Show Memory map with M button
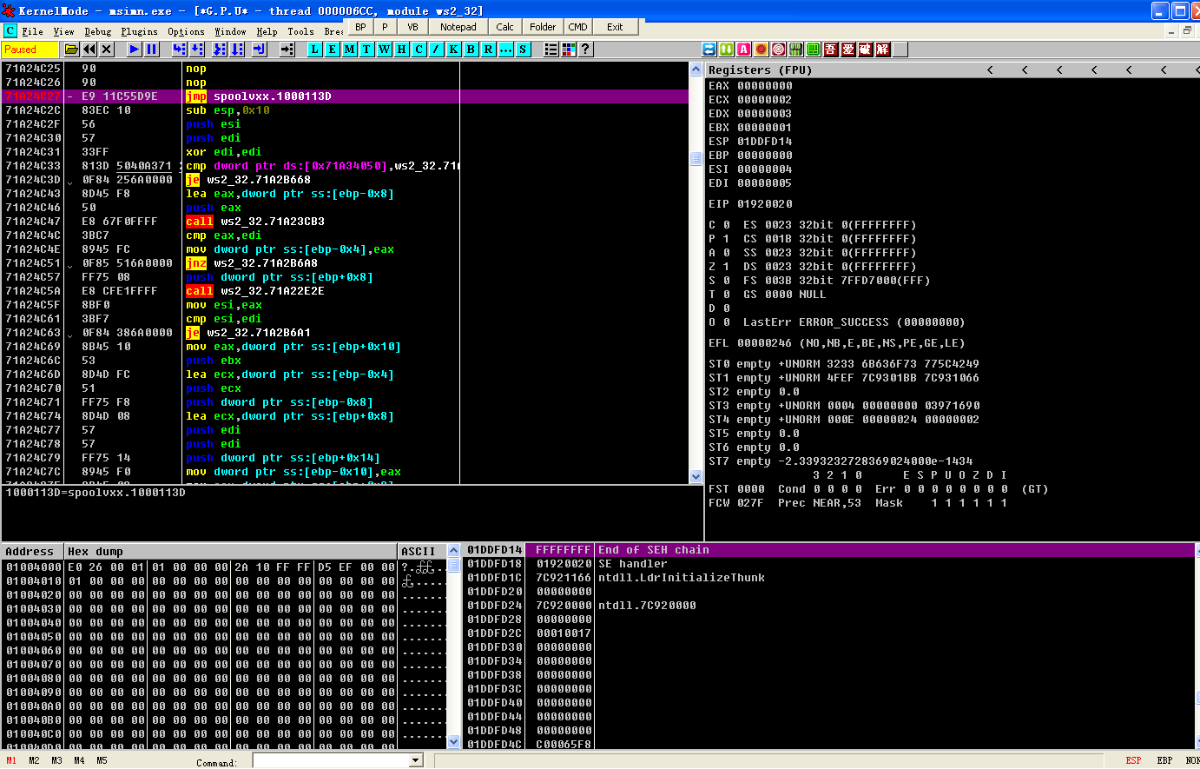The height and width of the screenshot is (769, 1200). pyautogui.click(x=349, y=49)
